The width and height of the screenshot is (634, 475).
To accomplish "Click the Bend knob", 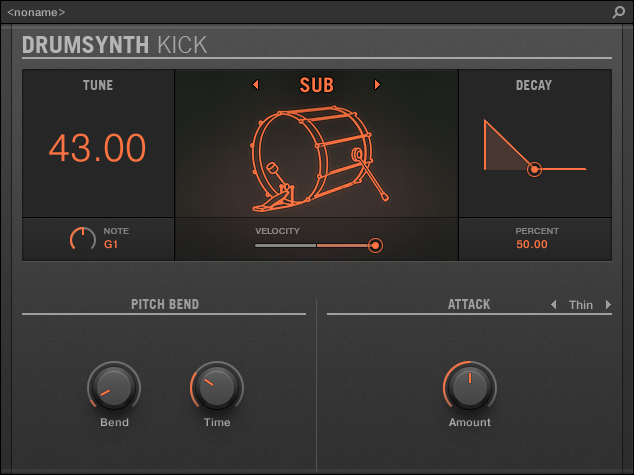I will [x=113, y=386].
